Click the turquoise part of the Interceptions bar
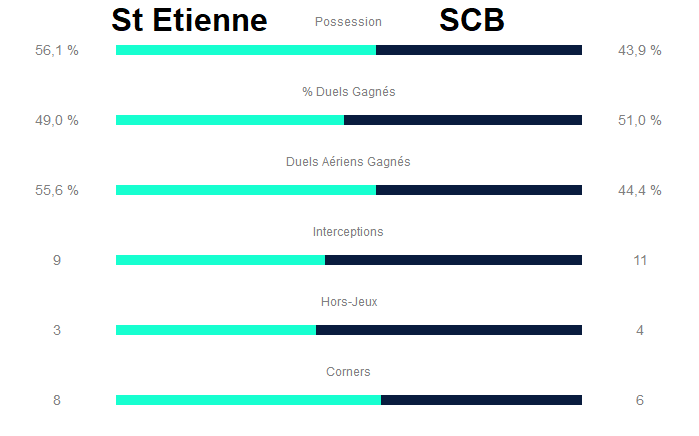This screenshot has width=699, height=436. click(x=220, y=260)
